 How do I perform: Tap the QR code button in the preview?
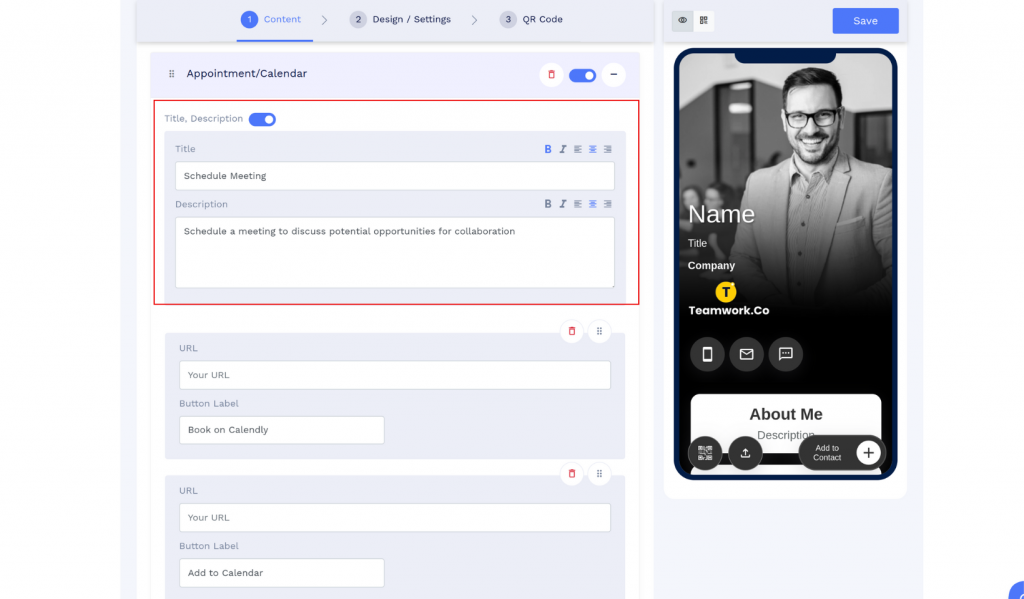[705, 453]
